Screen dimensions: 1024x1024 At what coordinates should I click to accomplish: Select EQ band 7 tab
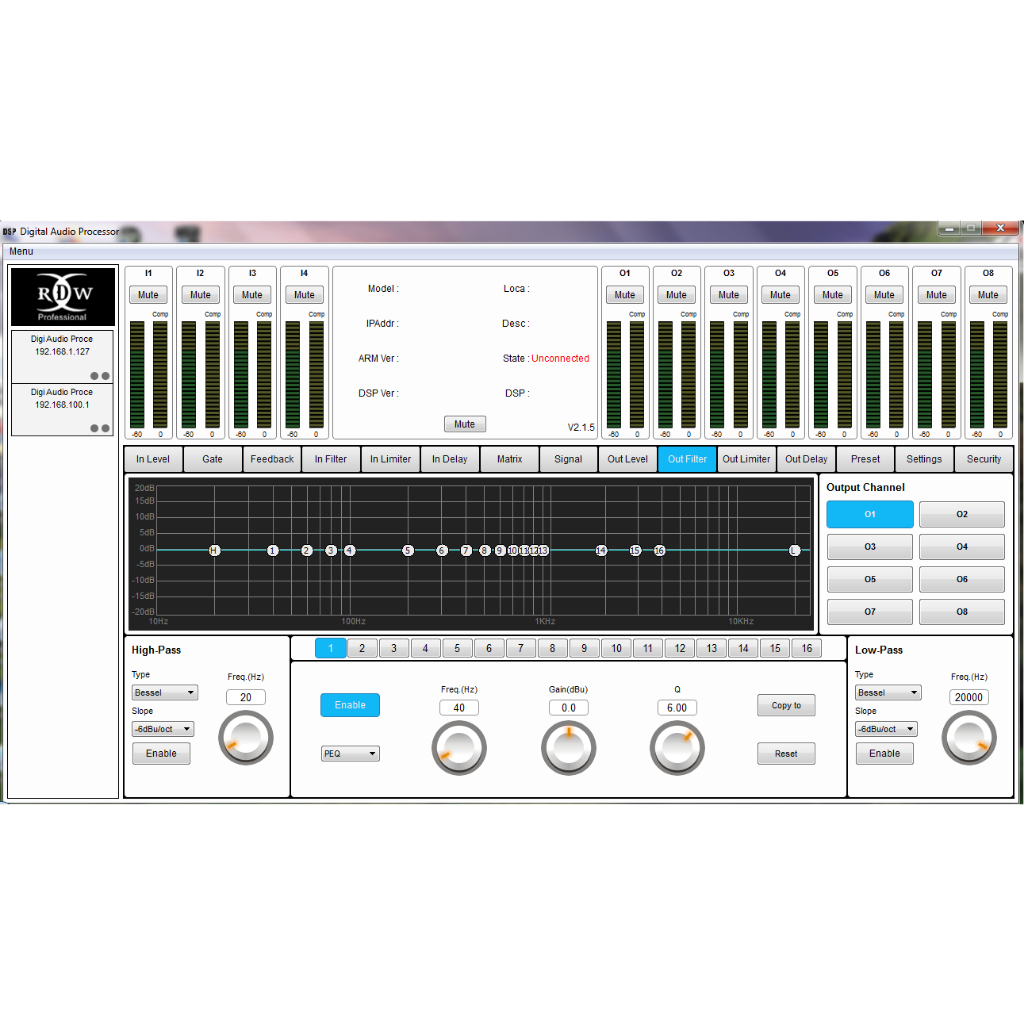point(520,648)
